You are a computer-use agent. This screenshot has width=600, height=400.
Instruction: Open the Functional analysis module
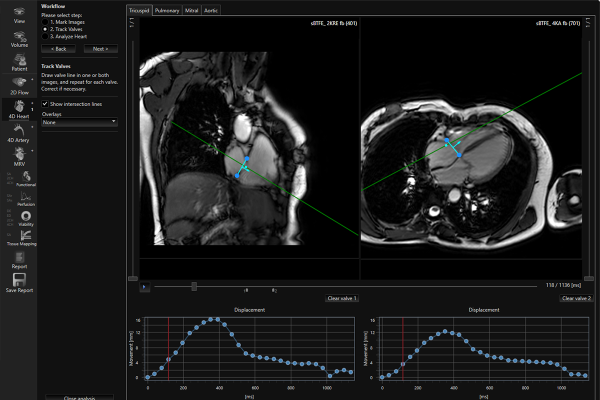(x=26, y=178)
